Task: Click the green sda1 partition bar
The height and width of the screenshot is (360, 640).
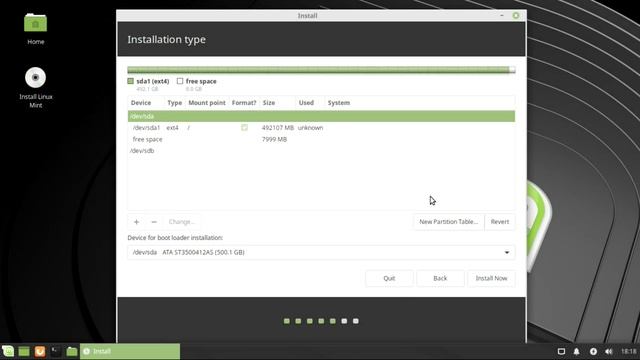Action: click(x=318, y=70)
